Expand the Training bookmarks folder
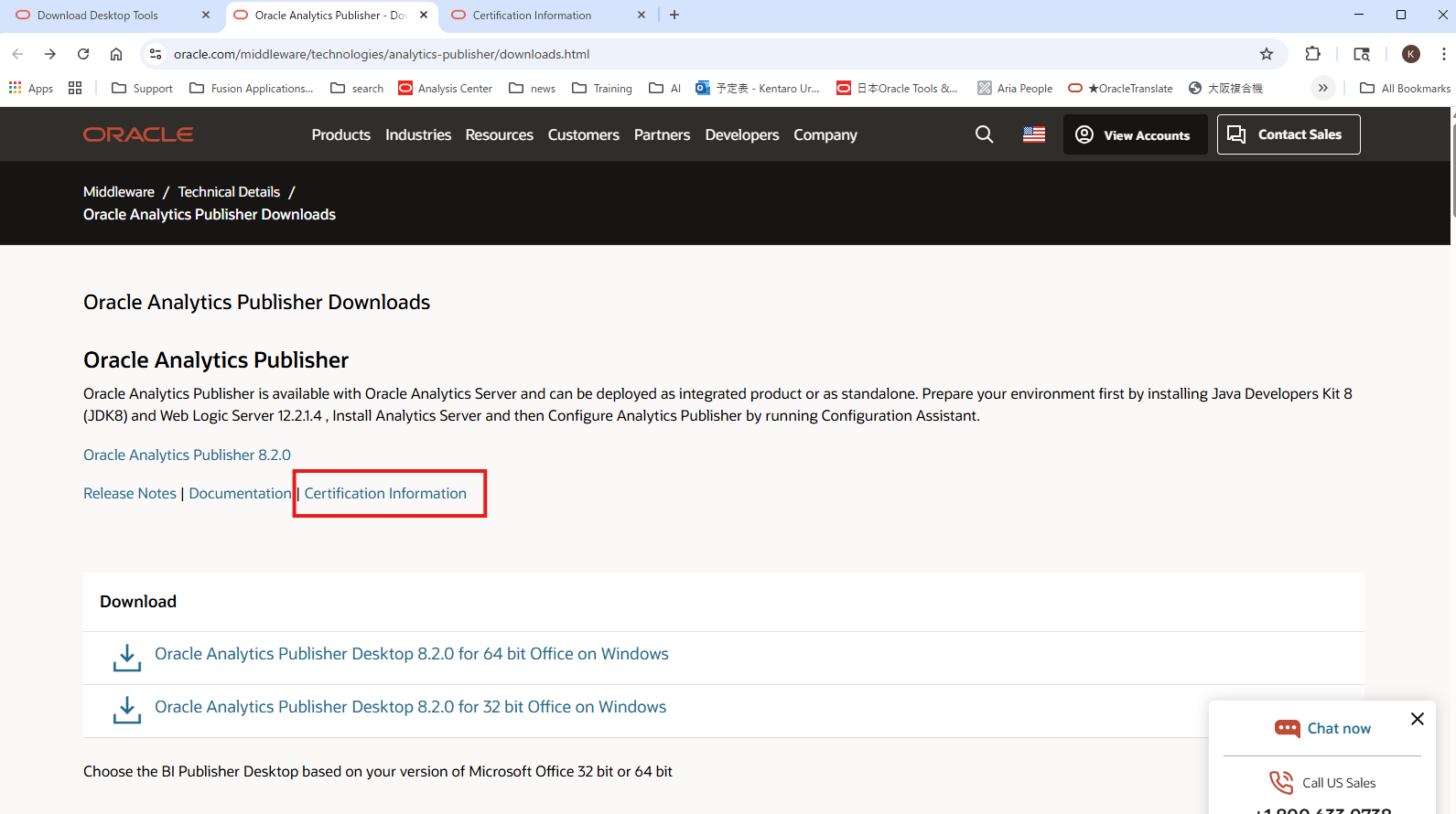Image resolution: width=1456 pixels, height=814 pixels. tap(602, 88)
